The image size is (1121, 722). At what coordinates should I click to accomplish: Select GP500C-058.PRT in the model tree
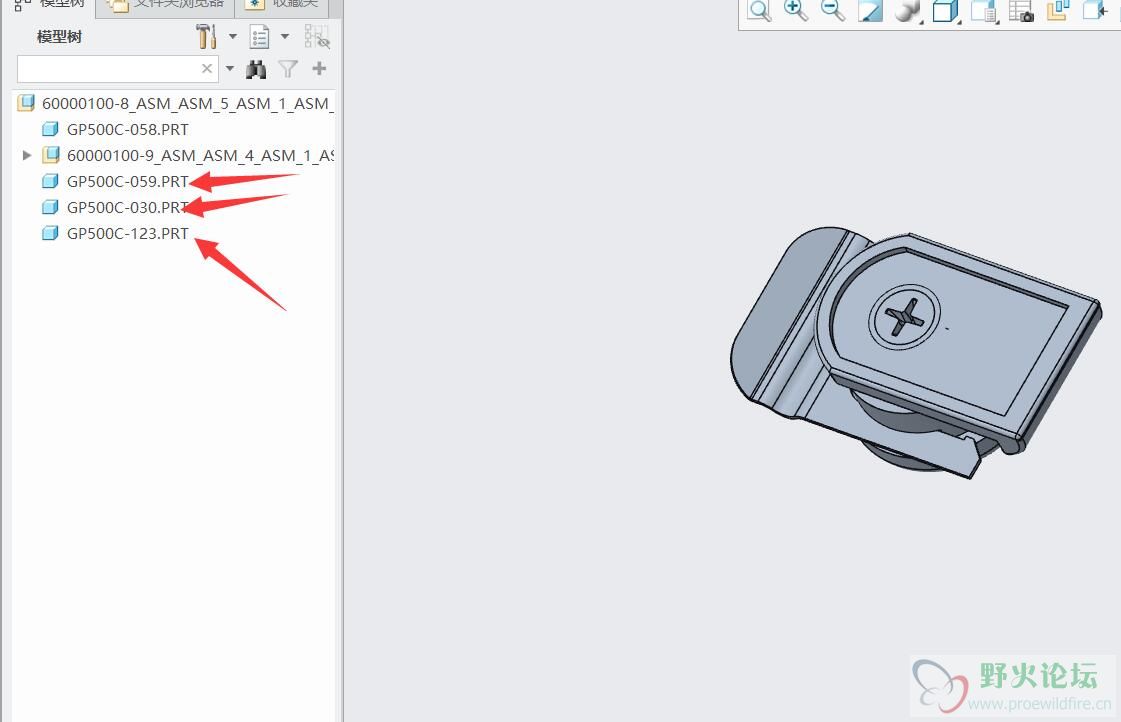[x=127, y=129]
